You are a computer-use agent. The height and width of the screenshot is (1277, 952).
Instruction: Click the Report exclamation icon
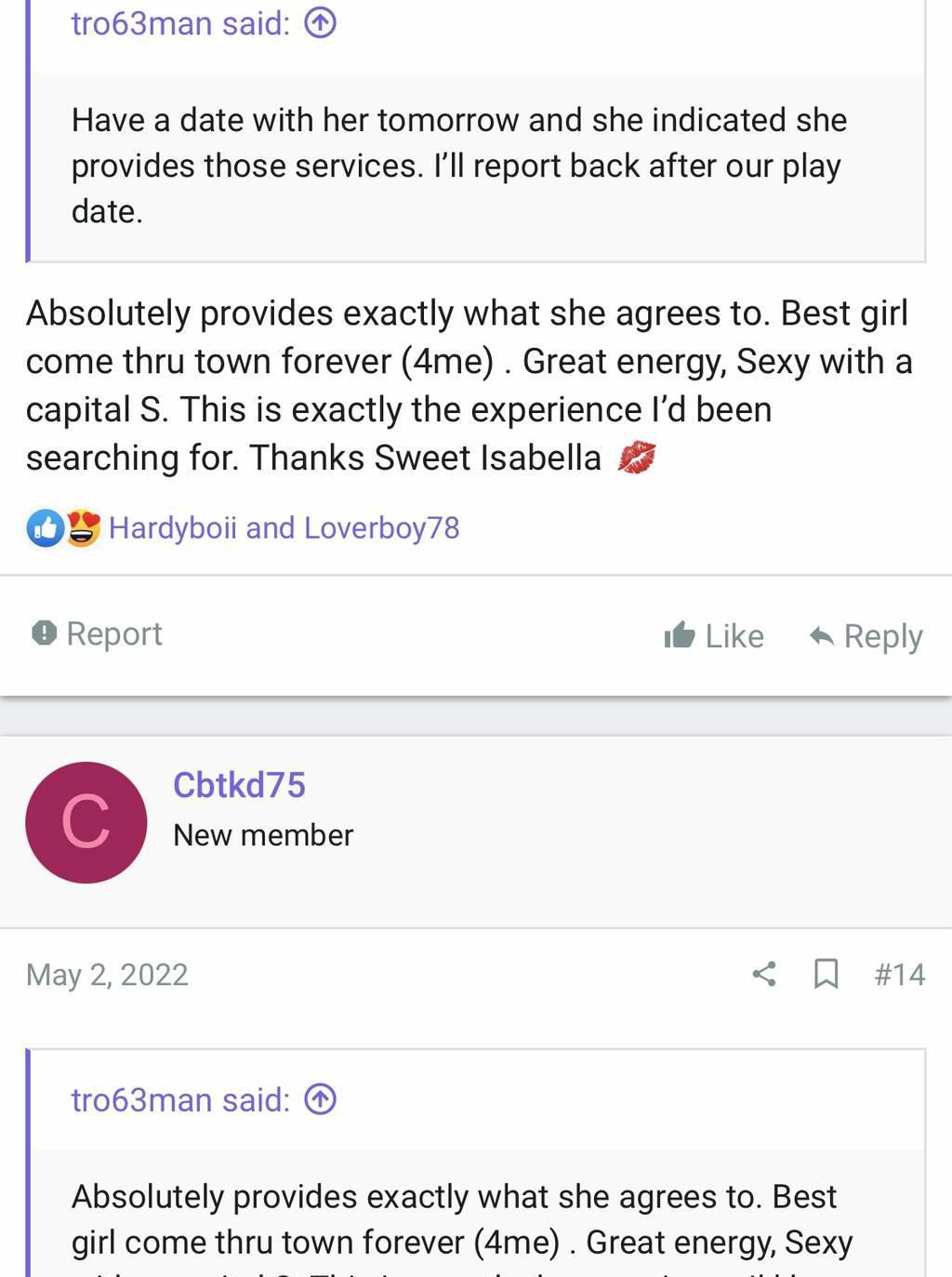44,633
